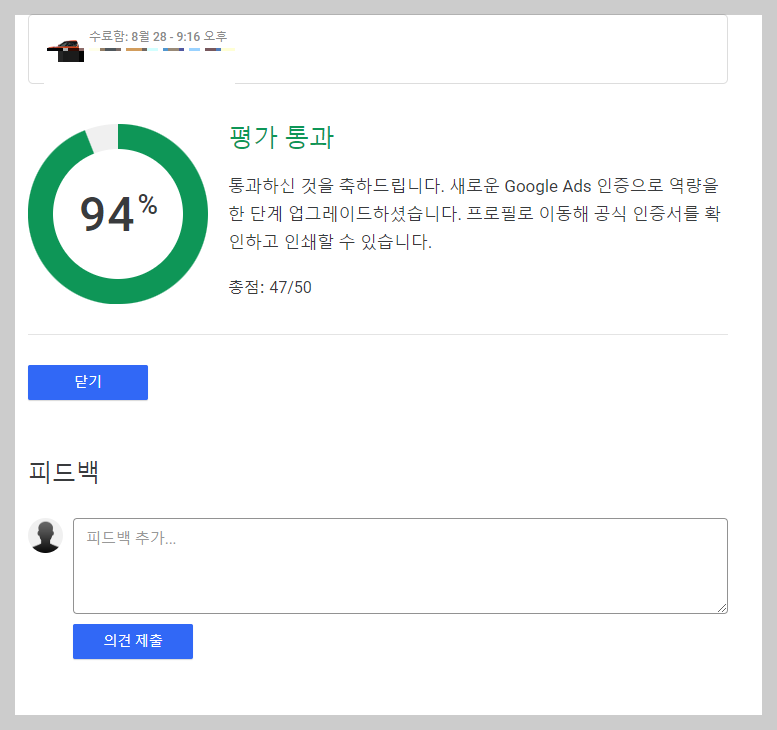Click the 94% score ring
Viewport: 777px width, 730px height.
tap(118, 214)
